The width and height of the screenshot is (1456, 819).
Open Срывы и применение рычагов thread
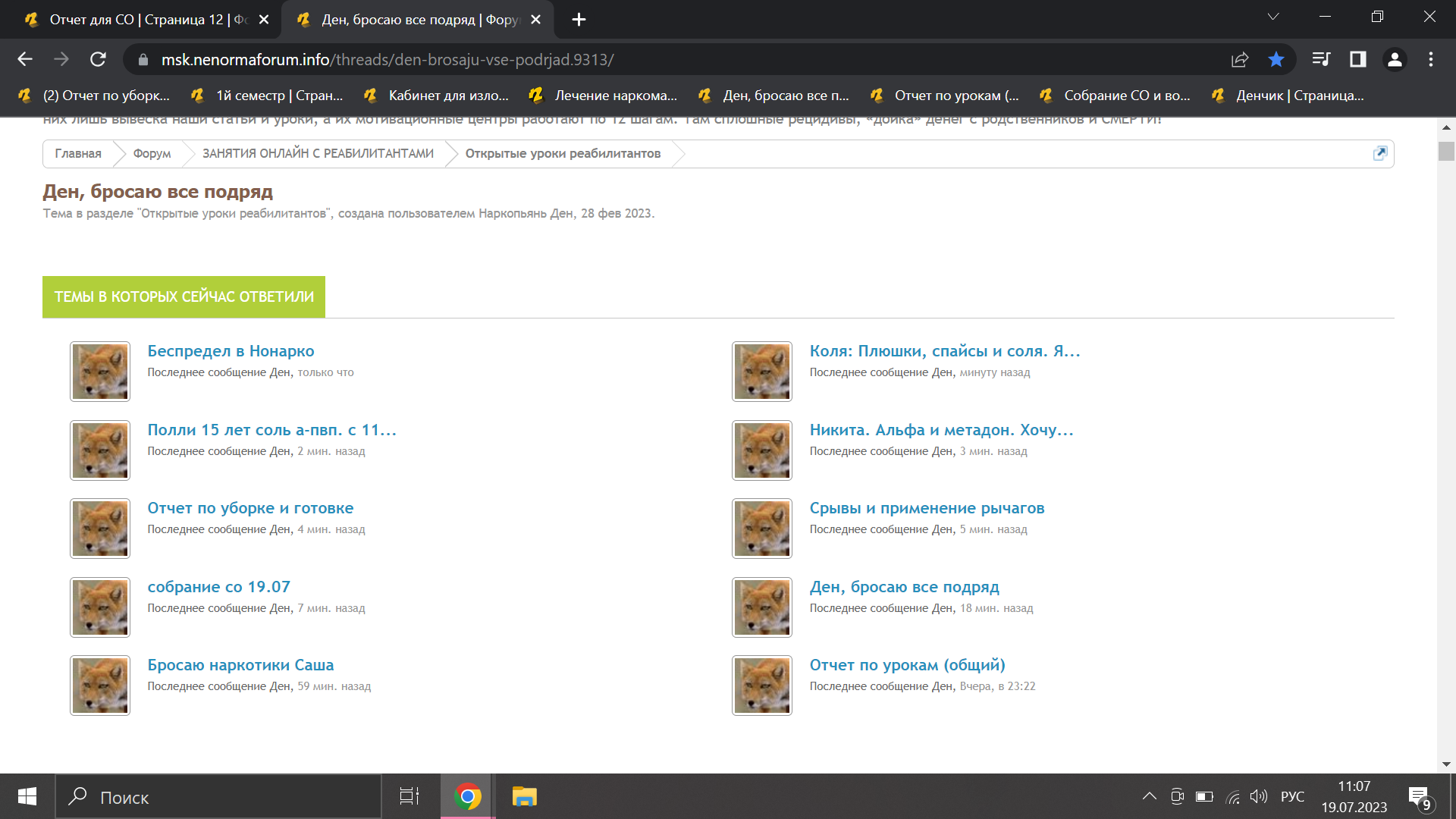pos(927,508)
